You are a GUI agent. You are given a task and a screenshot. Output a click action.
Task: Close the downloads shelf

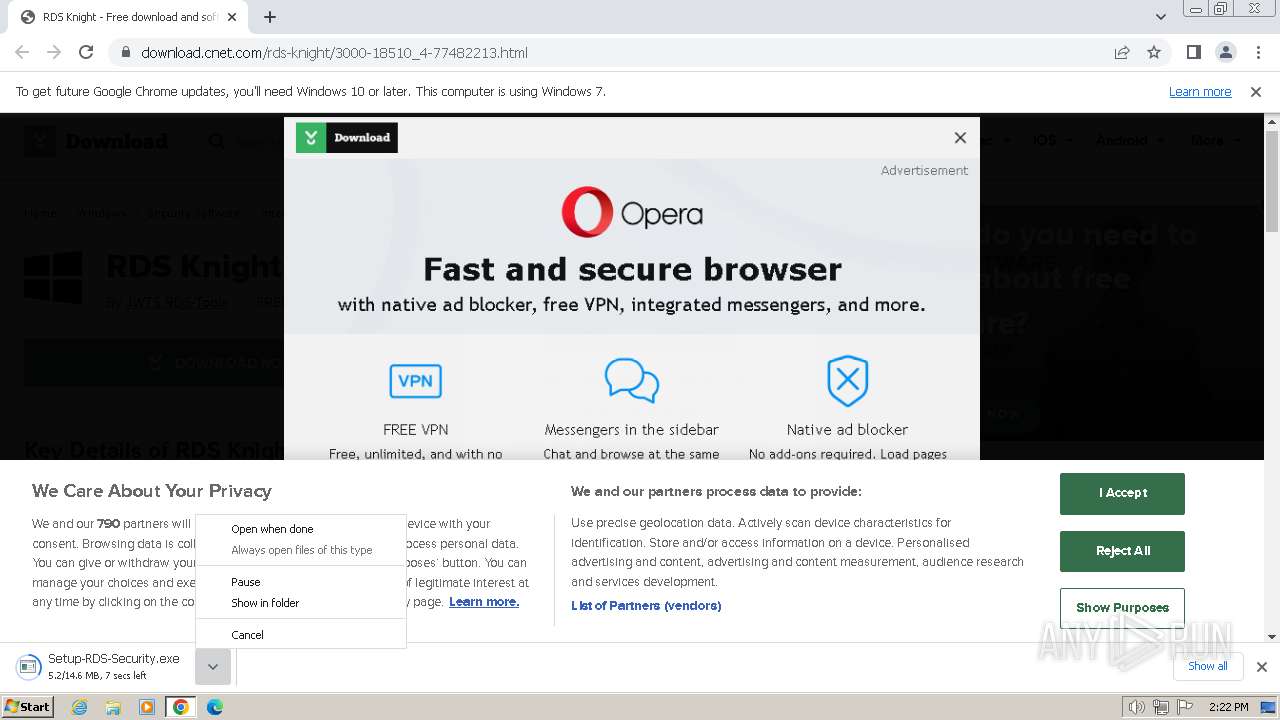coord(1261,667)
